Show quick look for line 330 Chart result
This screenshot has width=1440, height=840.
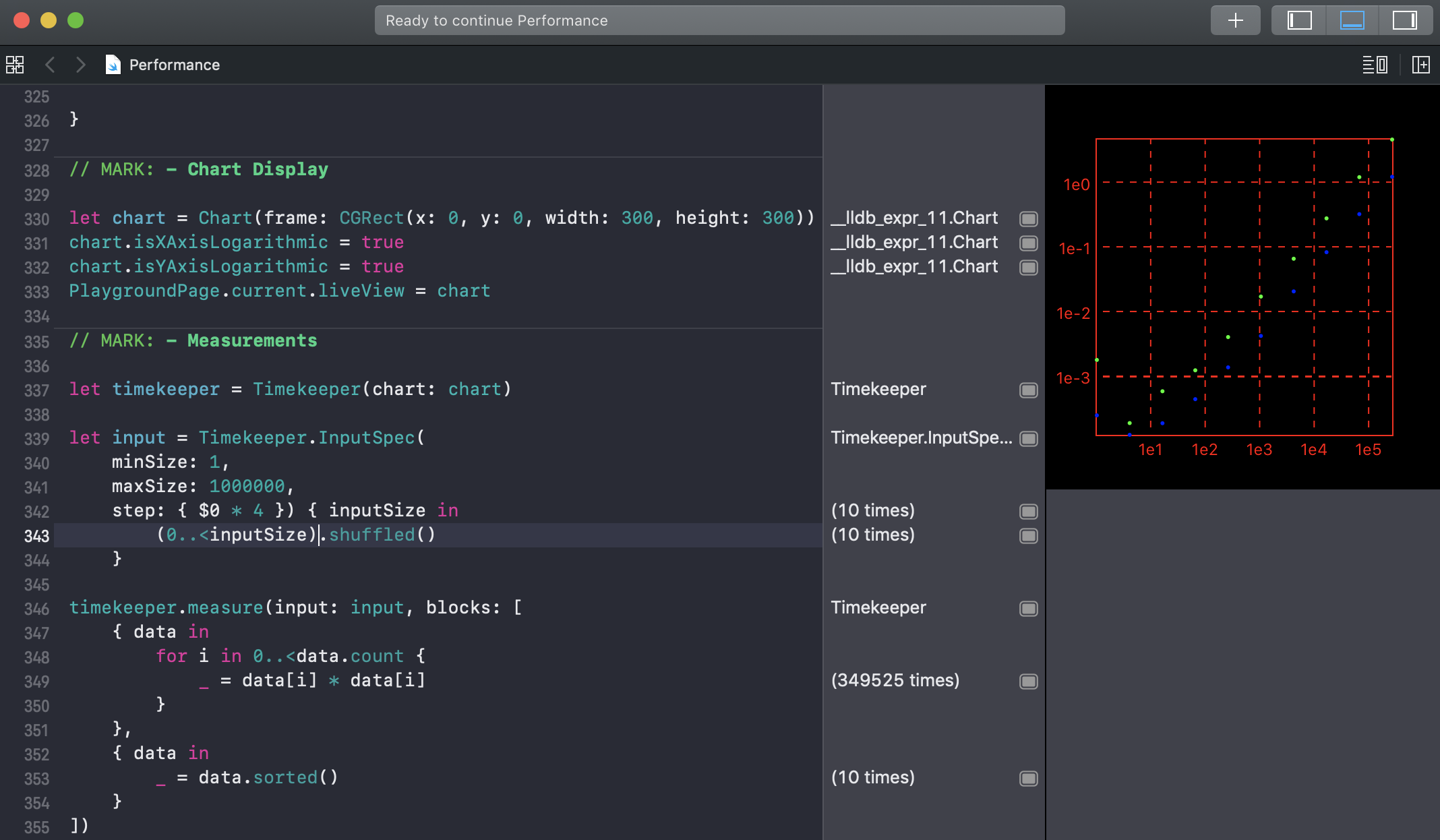pos(1028,218)
